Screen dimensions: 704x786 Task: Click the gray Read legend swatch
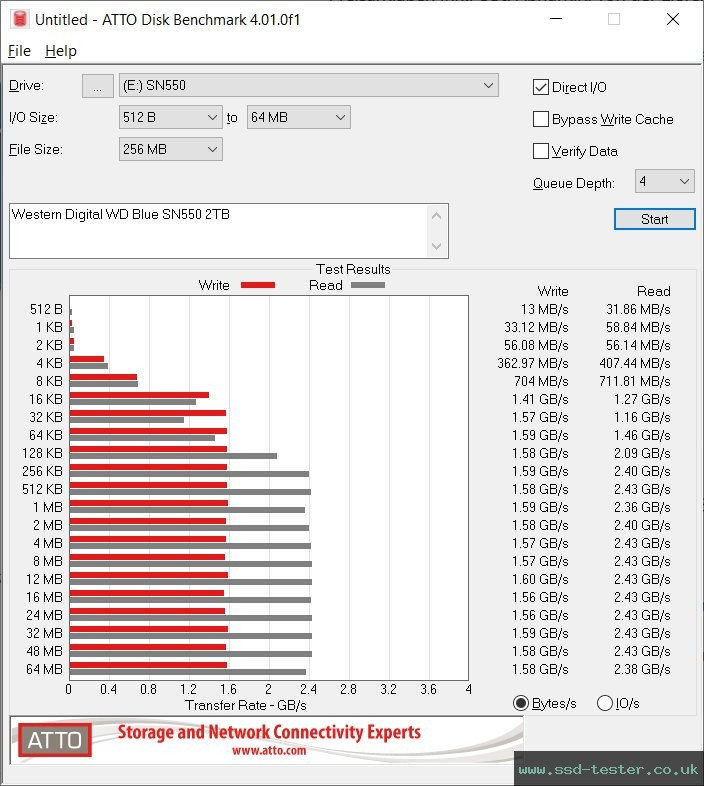pos(368,285)
